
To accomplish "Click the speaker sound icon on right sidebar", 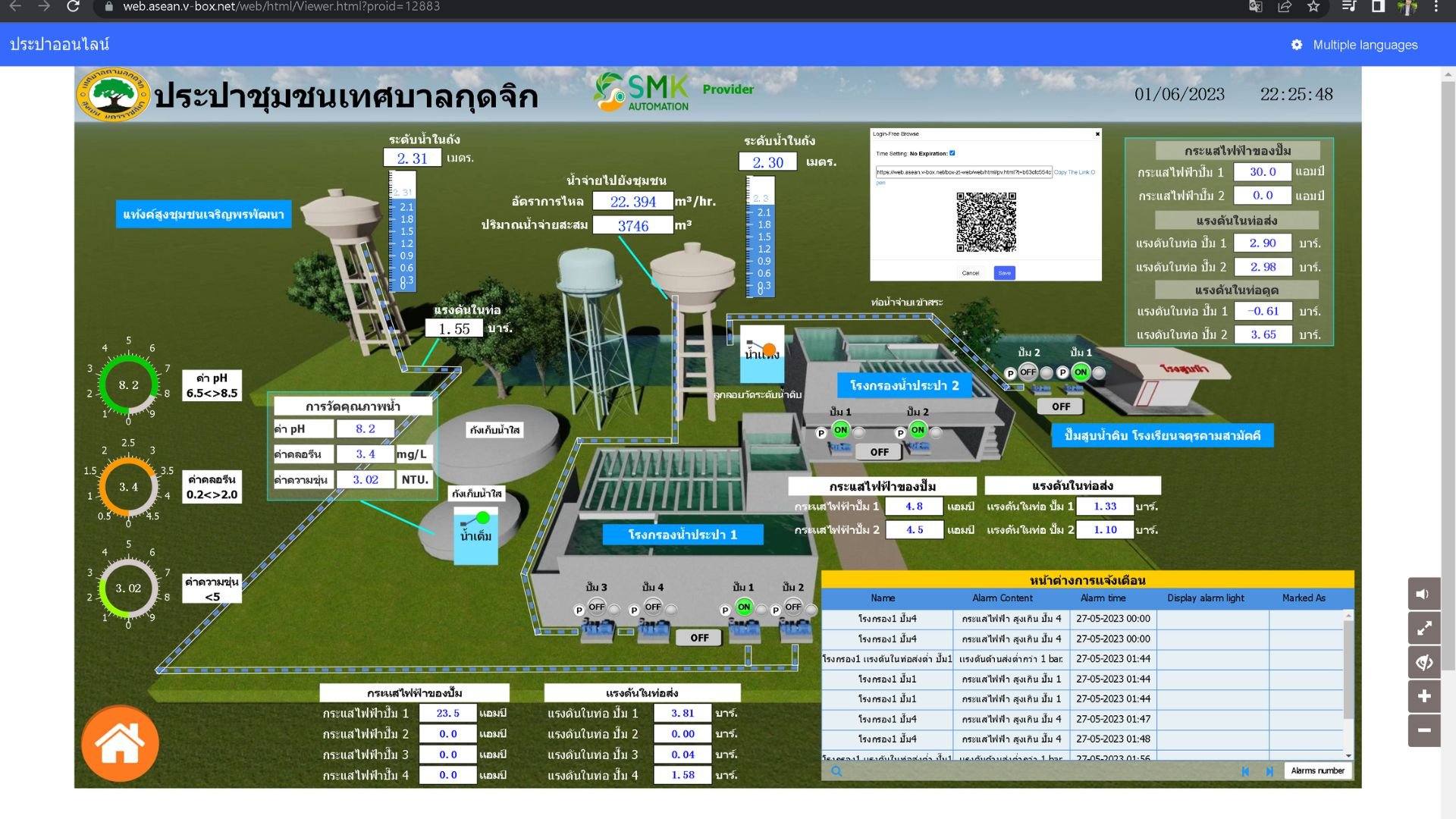I will pyautogui.click(x=1423, y=594).
